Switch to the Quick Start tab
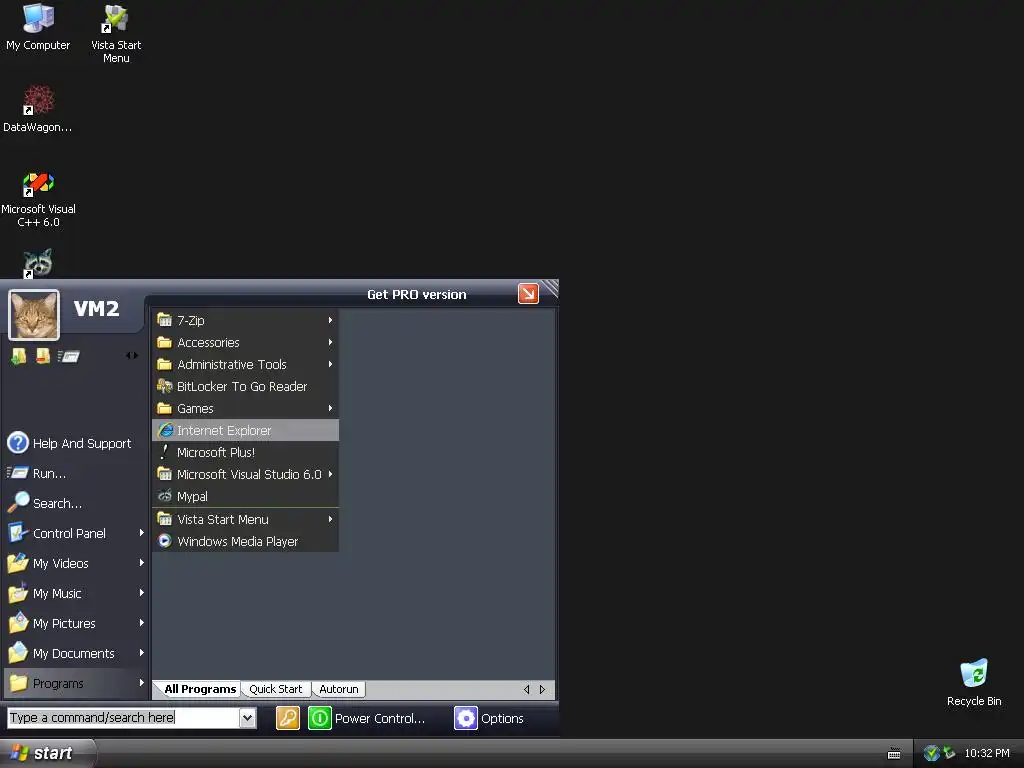 pyautogui.click(x=276, y=689)
